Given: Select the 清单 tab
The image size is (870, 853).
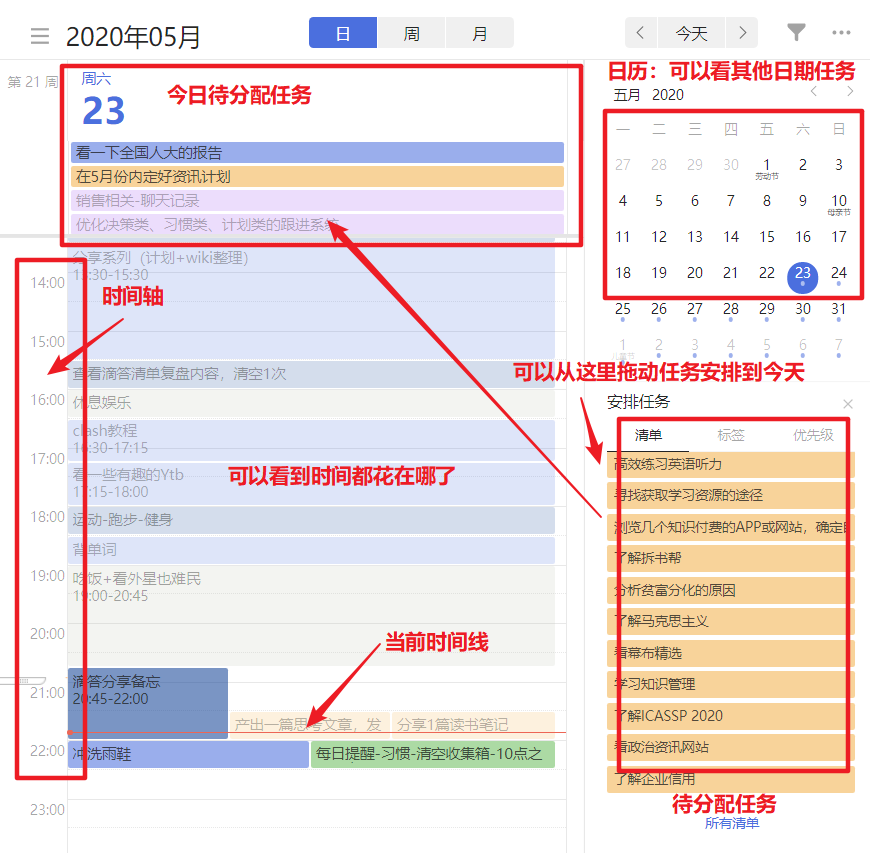Looking at the screenshot, I should click(x=649, y=435).
